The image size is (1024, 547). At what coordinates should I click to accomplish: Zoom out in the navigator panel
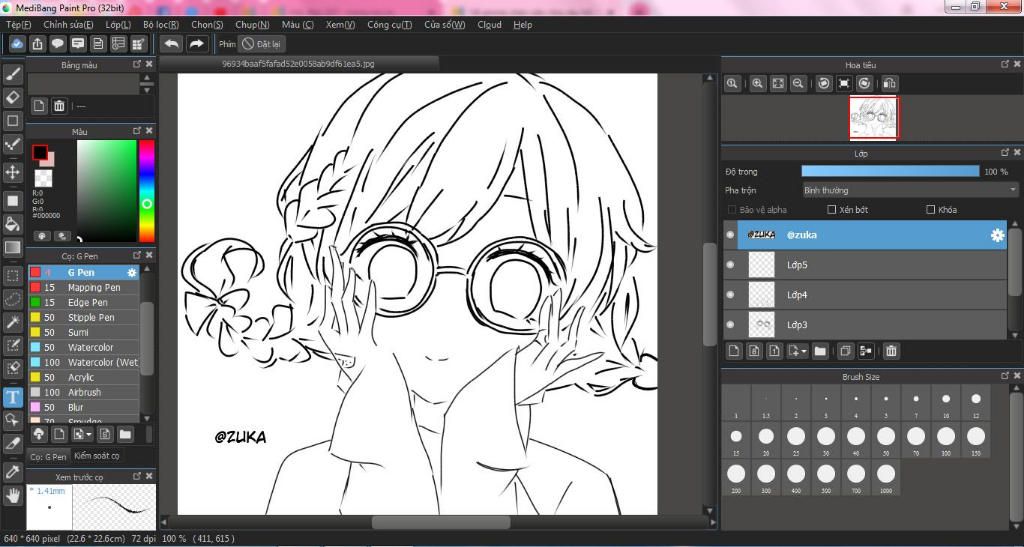[x=797, y=84]
